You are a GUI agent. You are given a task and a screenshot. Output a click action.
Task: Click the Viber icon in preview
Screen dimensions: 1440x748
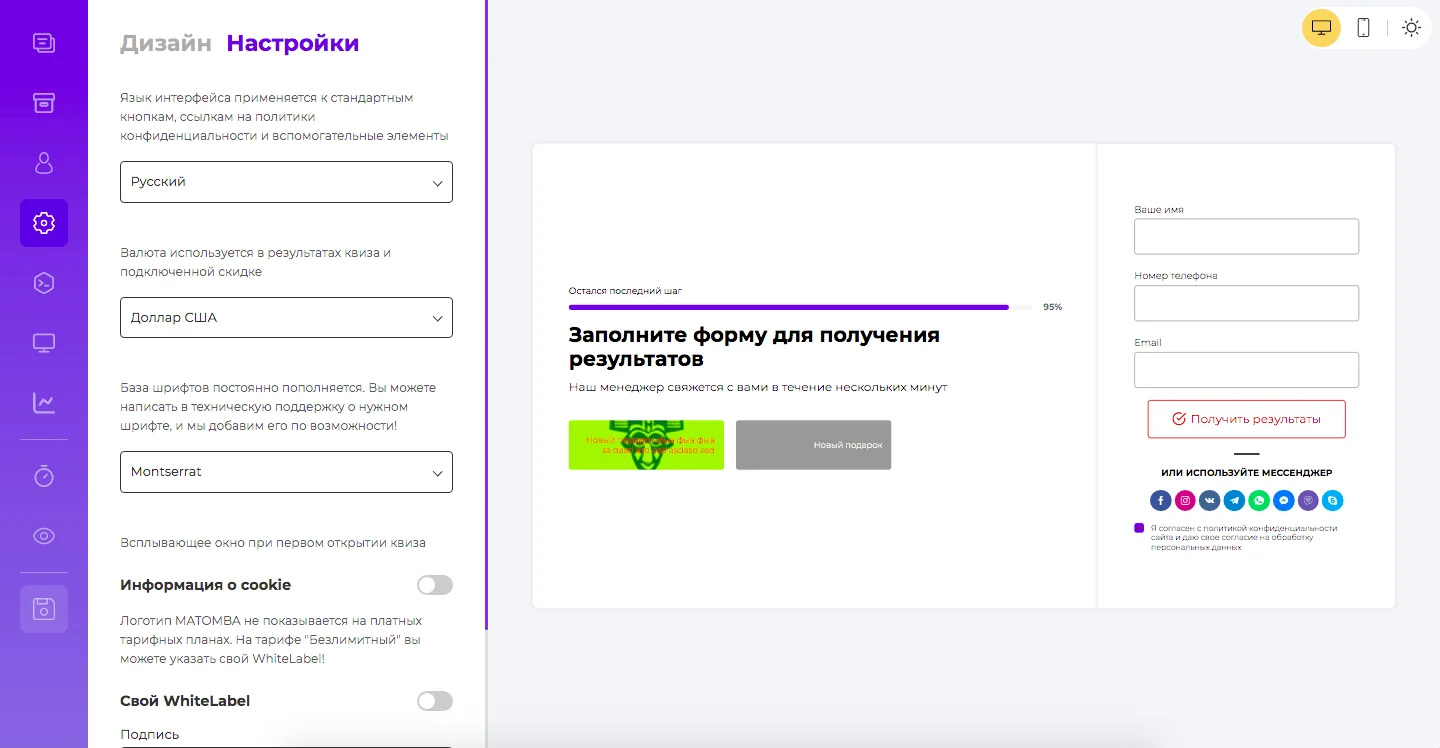(1308, 501)
